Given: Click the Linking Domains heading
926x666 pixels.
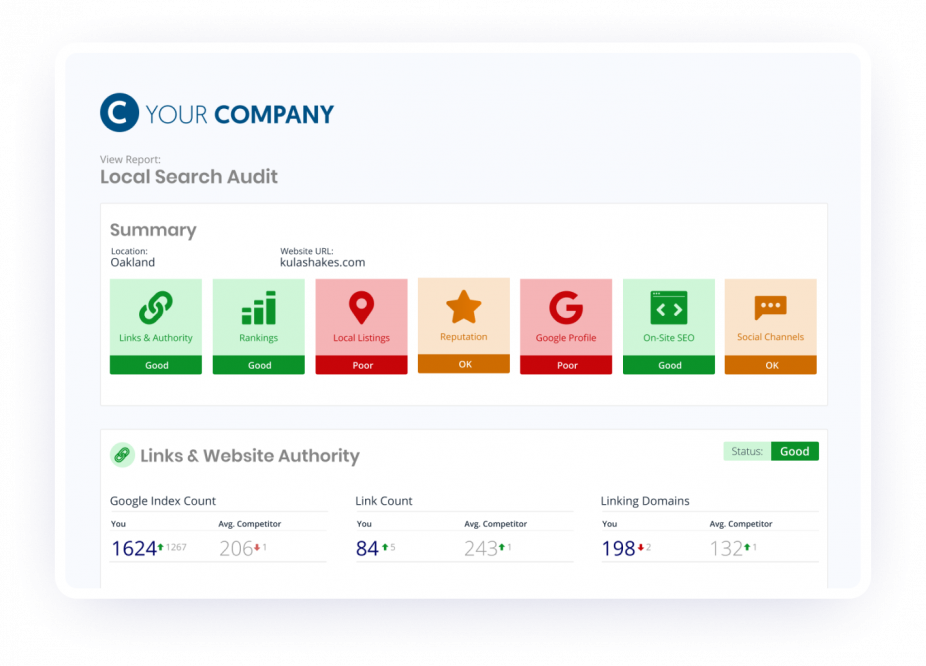Looking at the screenshot, I should coord(645,501).
